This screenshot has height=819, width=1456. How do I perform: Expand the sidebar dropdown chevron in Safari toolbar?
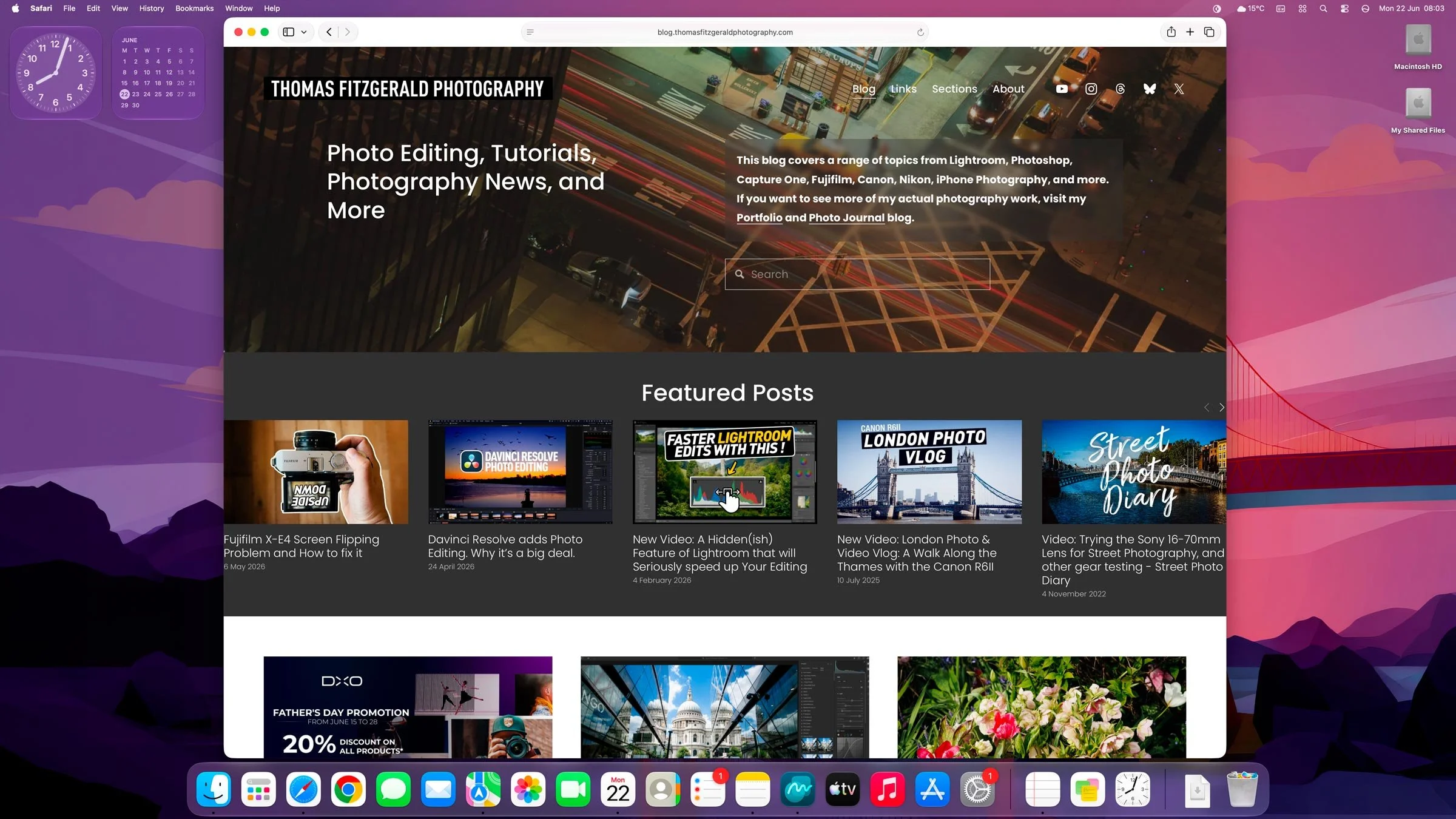click(304, 32)
